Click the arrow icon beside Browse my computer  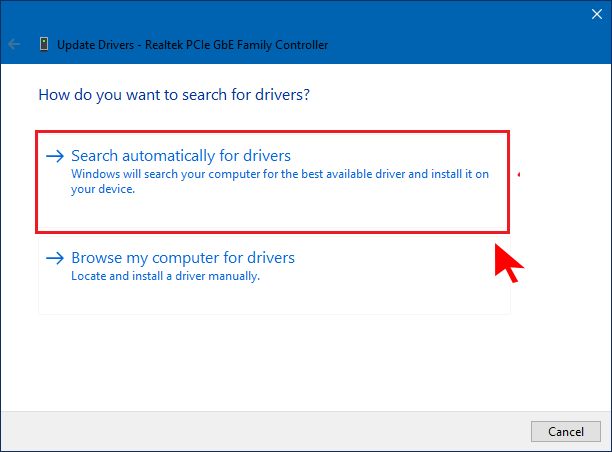55,258
